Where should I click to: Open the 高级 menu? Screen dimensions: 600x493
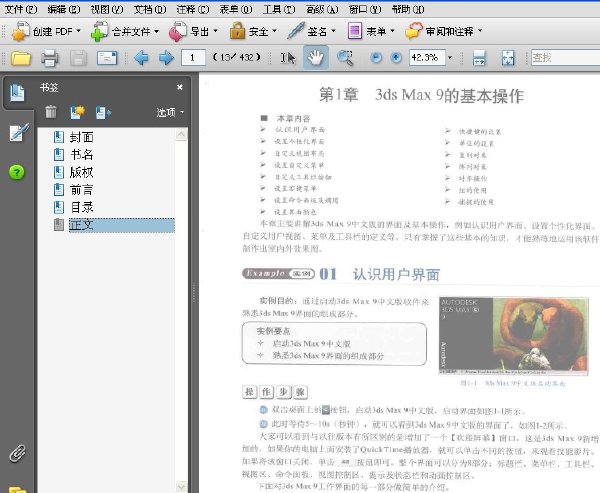(322, 9)
